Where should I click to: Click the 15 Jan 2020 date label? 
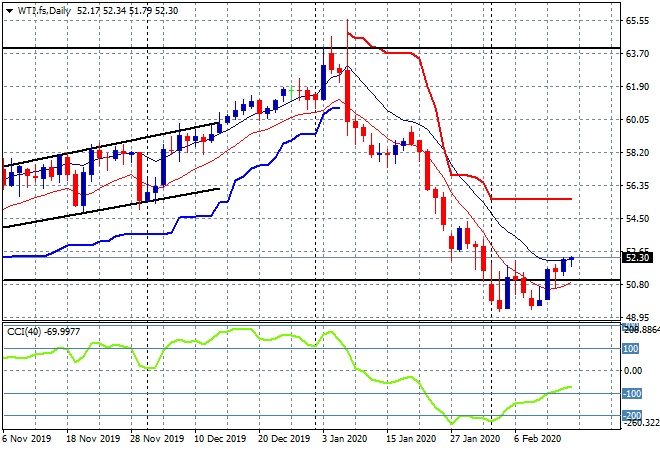411,439
